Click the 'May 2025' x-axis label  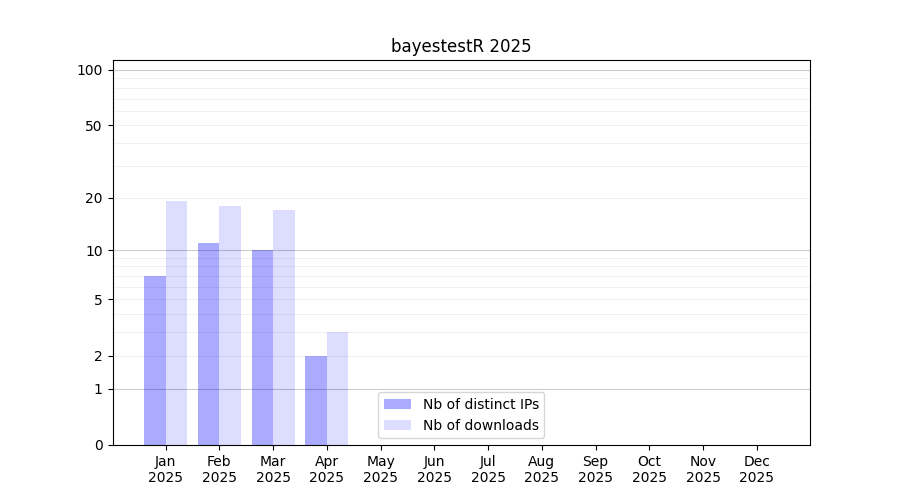click(381, 469)
